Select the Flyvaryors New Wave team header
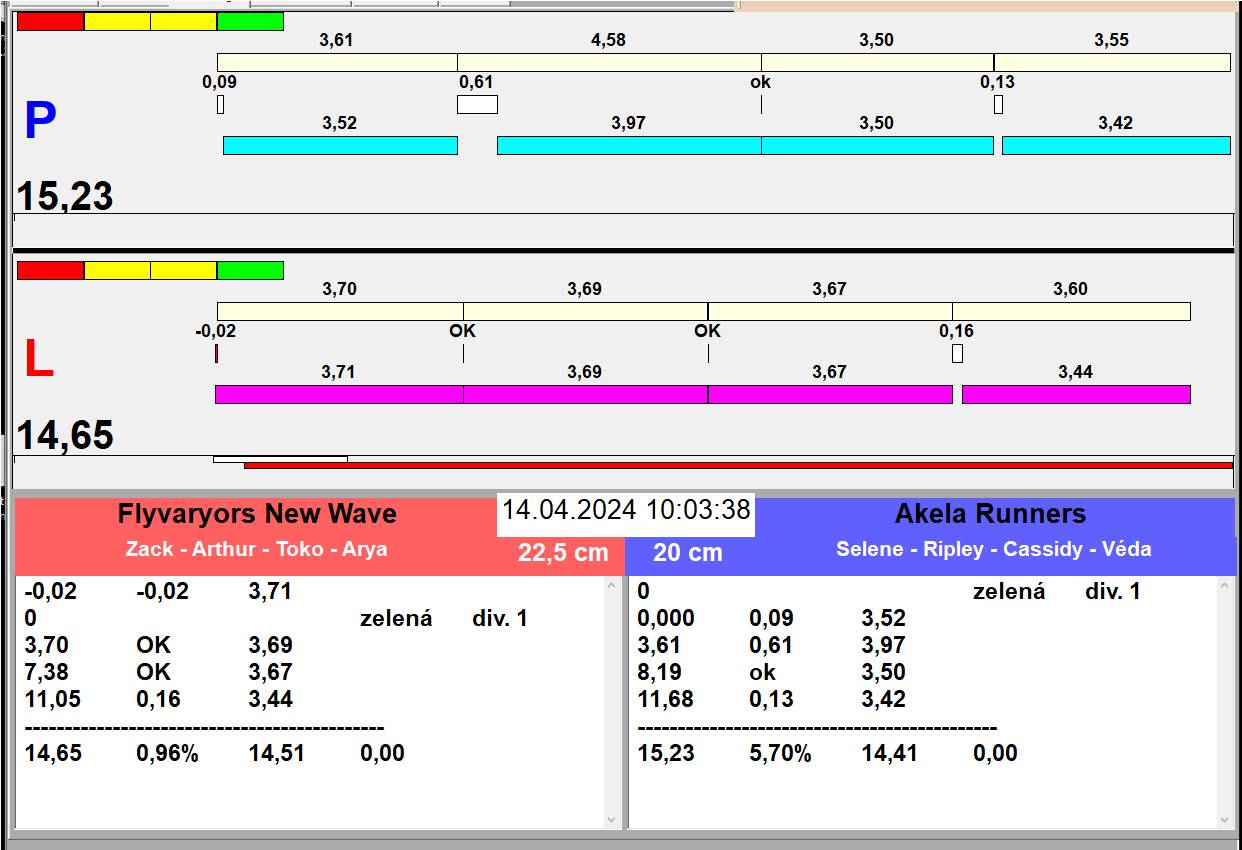1242x850 pixels. pyautogui.click(x=257, y=514)
